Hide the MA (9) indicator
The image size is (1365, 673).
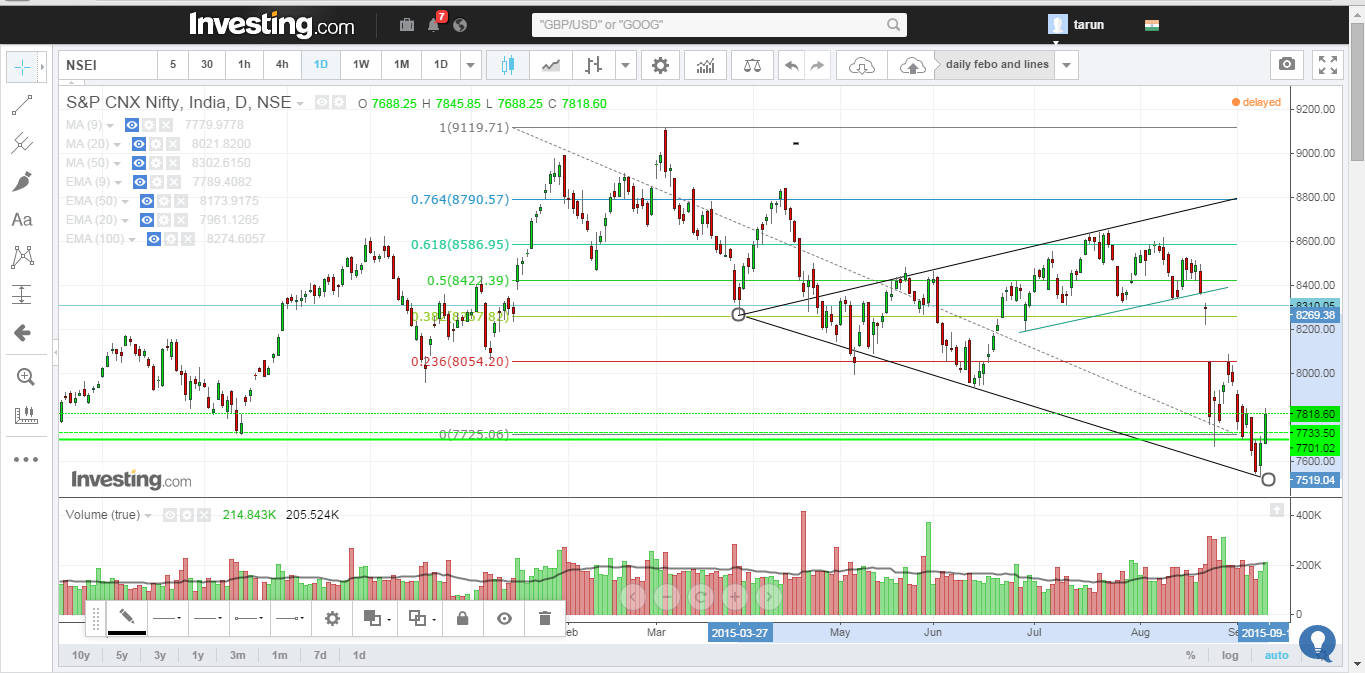[x=131, y=125]
